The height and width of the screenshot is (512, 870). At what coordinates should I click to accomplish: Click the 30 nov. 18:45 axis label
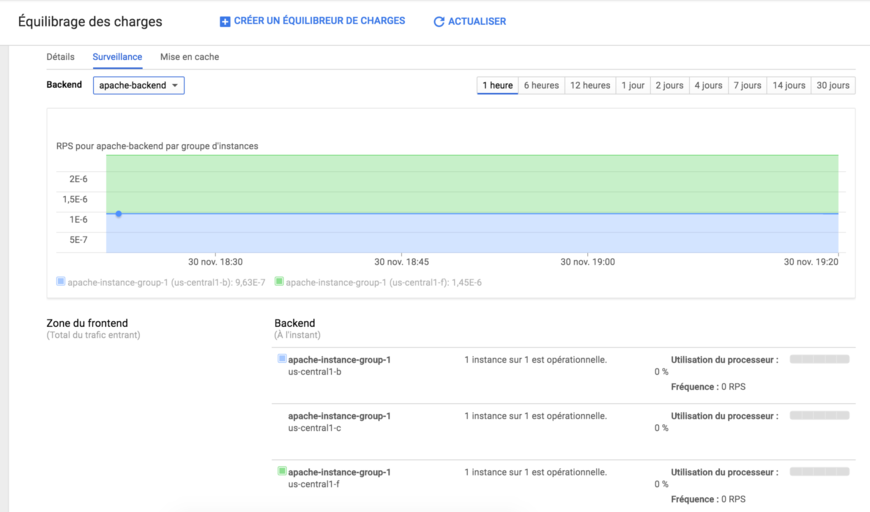point(401,262)
